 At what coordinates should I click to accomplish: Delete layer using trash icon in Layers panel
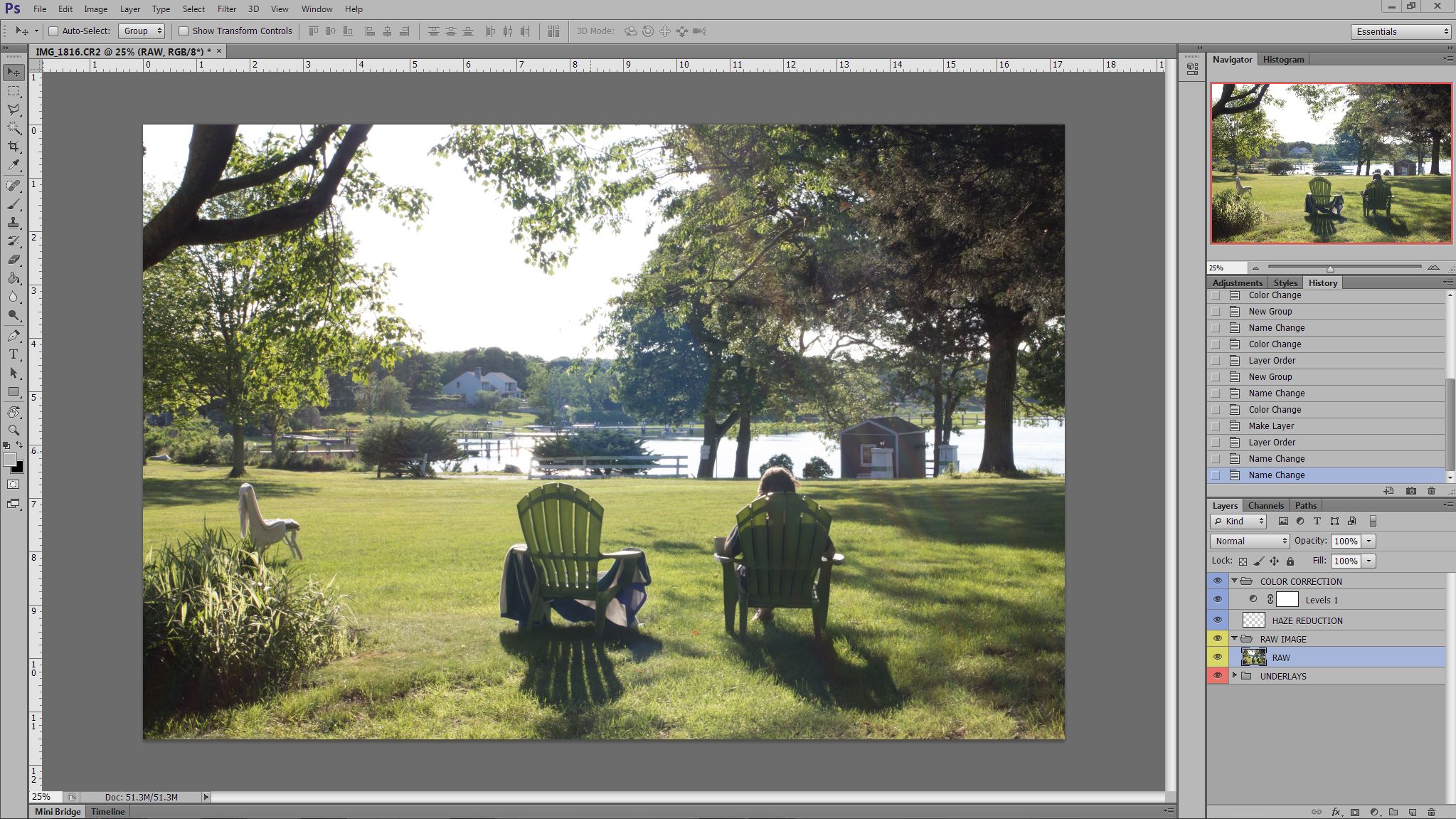pos(1432,812)
